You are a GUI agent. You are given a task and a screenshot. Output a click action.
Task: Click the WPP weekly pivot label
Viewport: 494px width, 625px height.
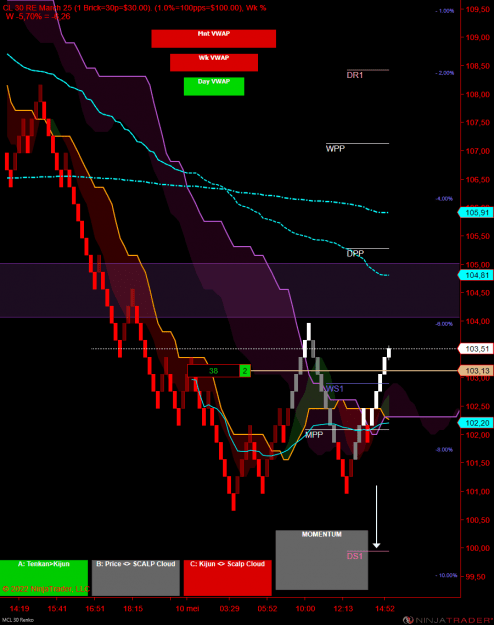[335, 149]
